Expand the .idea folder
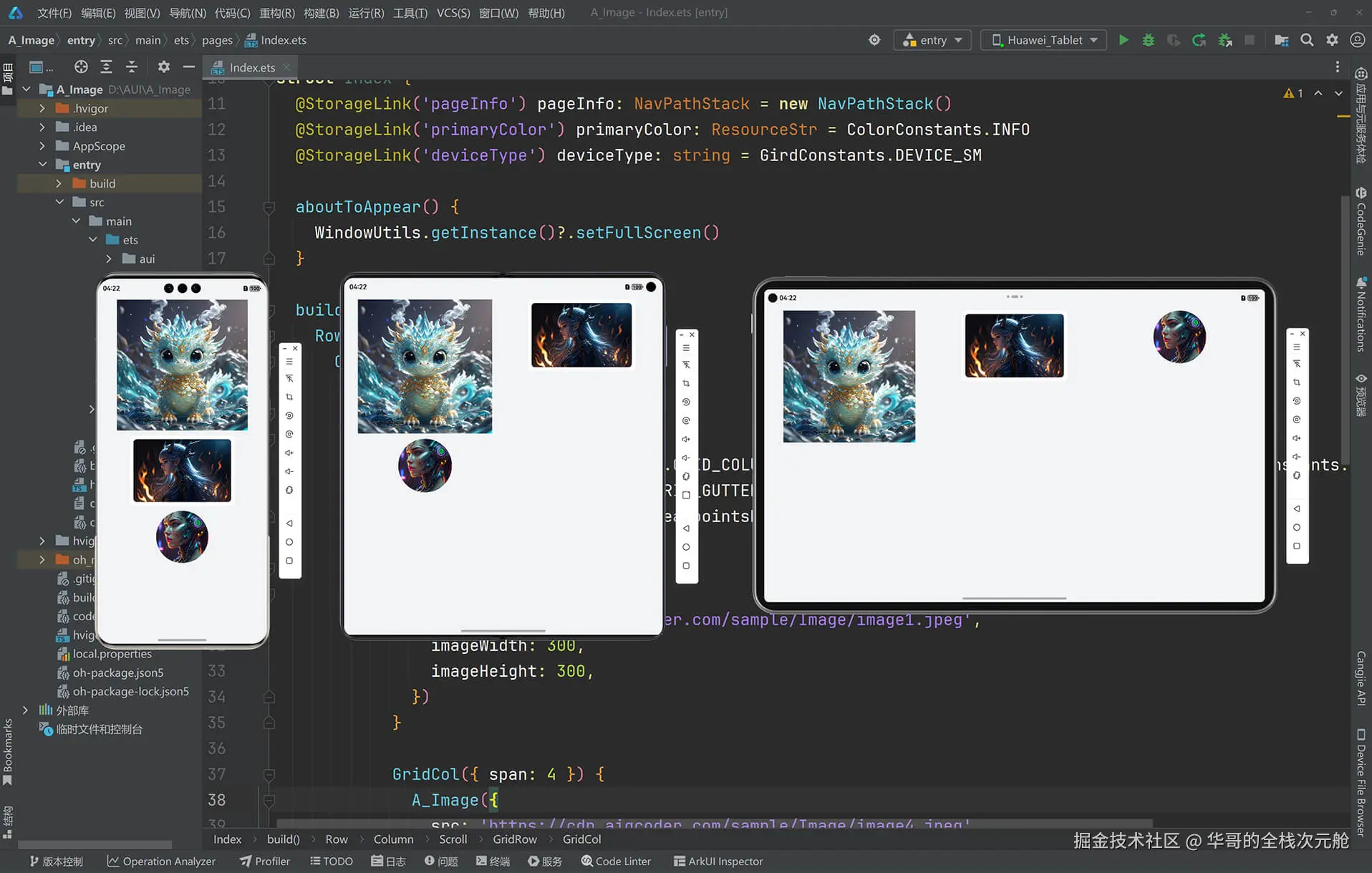This screenshot has width=1372, height=873. [x=42, y=127]
